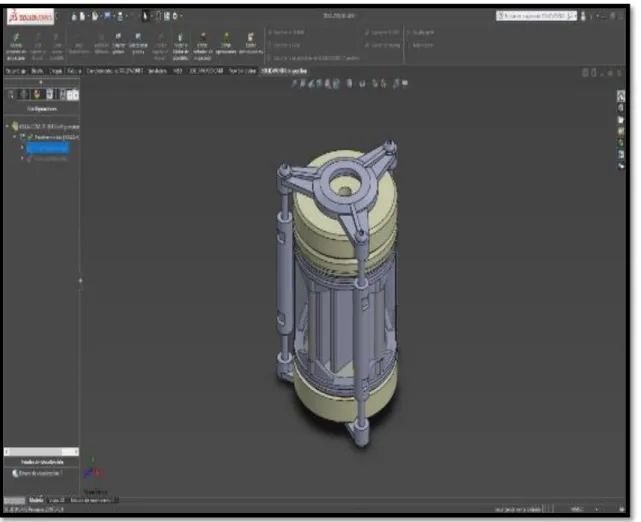Open the Print icon dropdown arrow
Screen dimensions: 641x522
pyautogui.click(x=126, y=16)
